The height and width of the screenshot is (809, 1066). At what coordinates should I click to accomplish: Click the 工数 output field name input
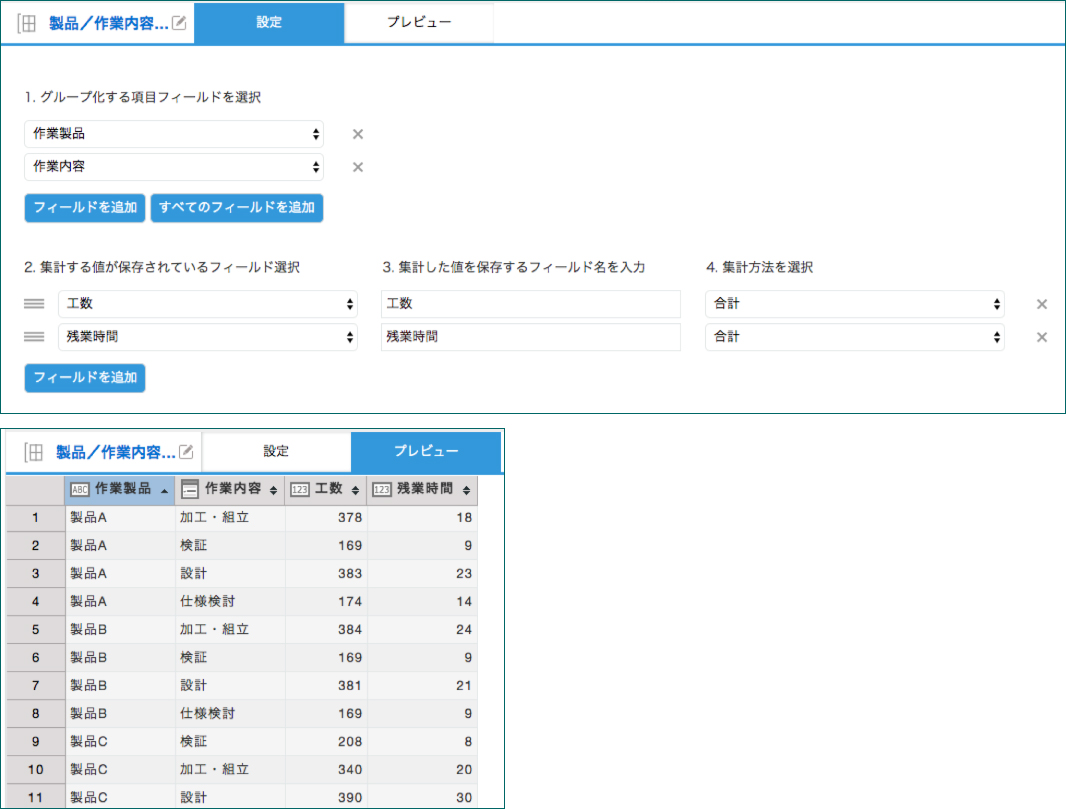[531, 304]
